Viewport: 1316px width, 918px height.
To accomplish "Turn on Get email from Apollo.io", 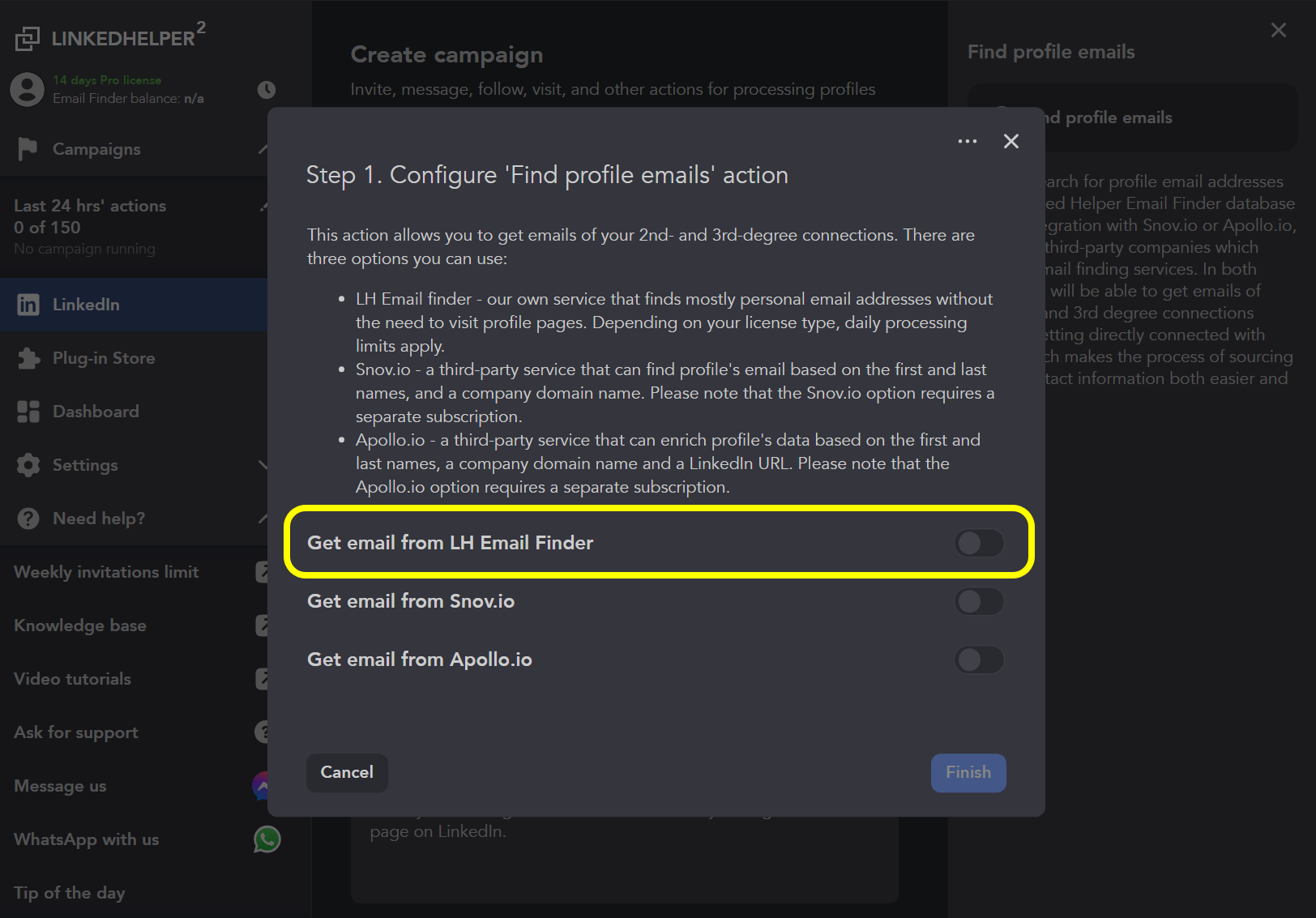I will pyautogui.click(x=979, y=660).
